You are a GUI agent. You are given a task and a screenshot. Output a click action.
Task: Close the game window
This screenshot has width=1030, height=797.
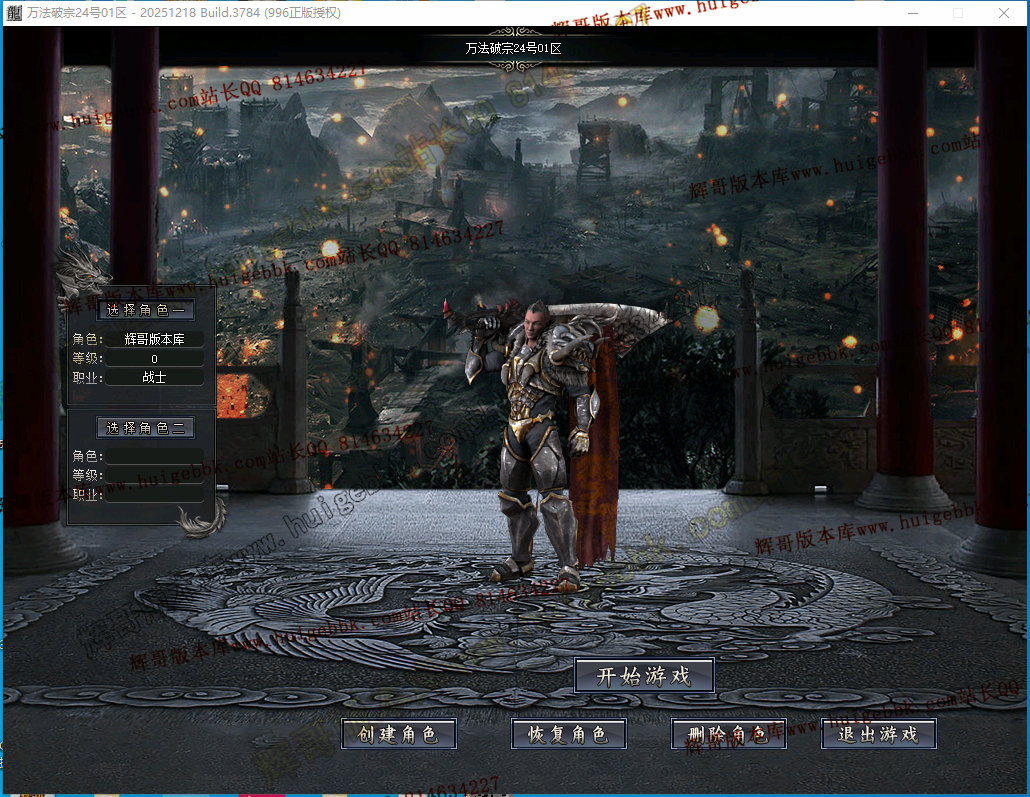pyautogui.click(x=1004, y=13)
